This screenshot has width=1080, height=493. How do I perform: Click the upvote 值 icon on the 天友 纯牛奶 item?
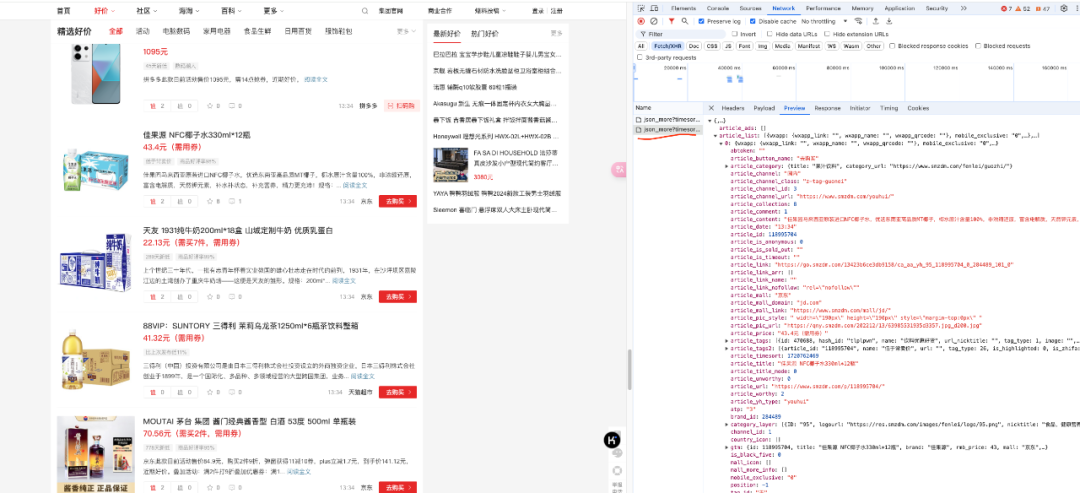(x=153, y=297)
